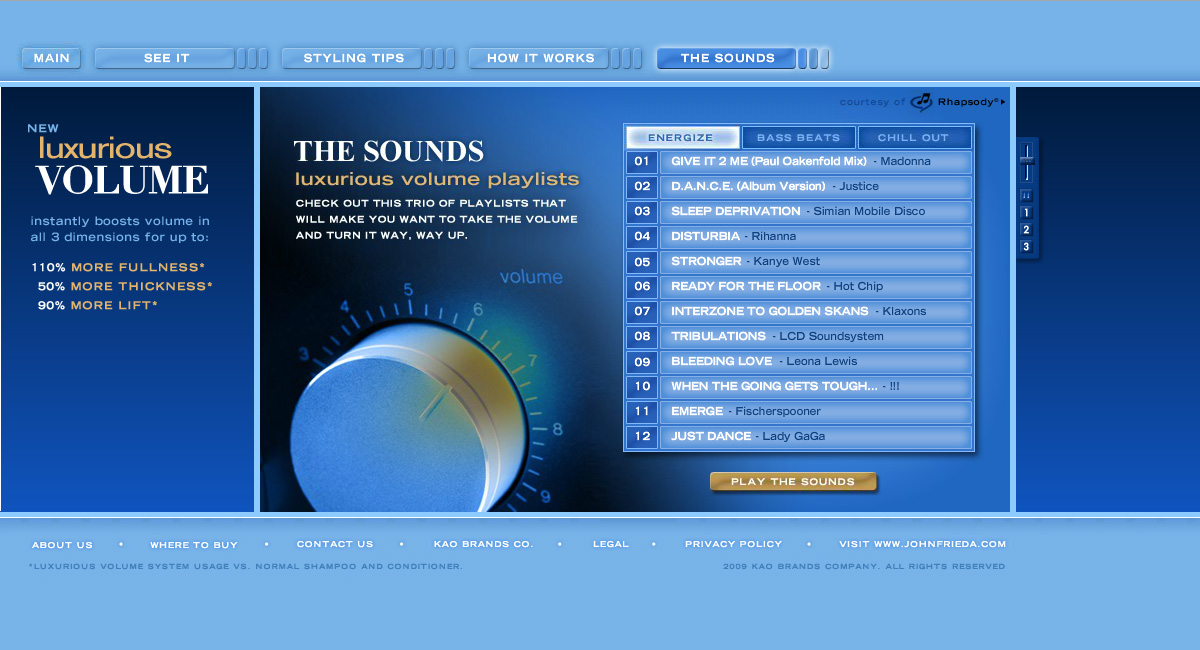Image resolution: width=1200 pixels, height=650 pixels.
Task: Go to the MAIN page
Action: click(51, 58)
